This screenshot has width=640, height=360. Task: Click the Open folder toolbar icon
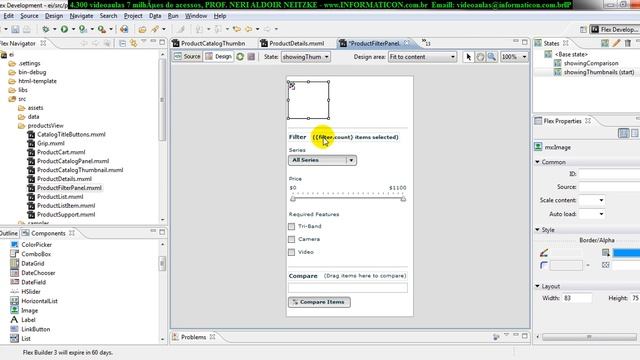tap(142, 29)
